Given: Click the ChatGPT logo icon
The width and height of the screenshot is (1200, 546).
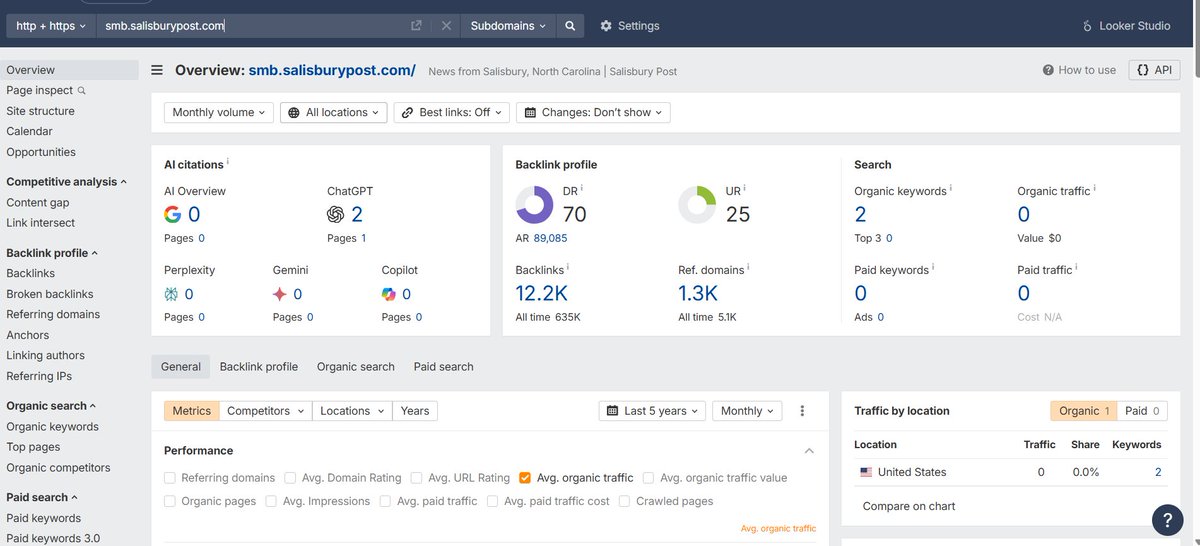Looking at the screenshot, I should coord(335,214).
